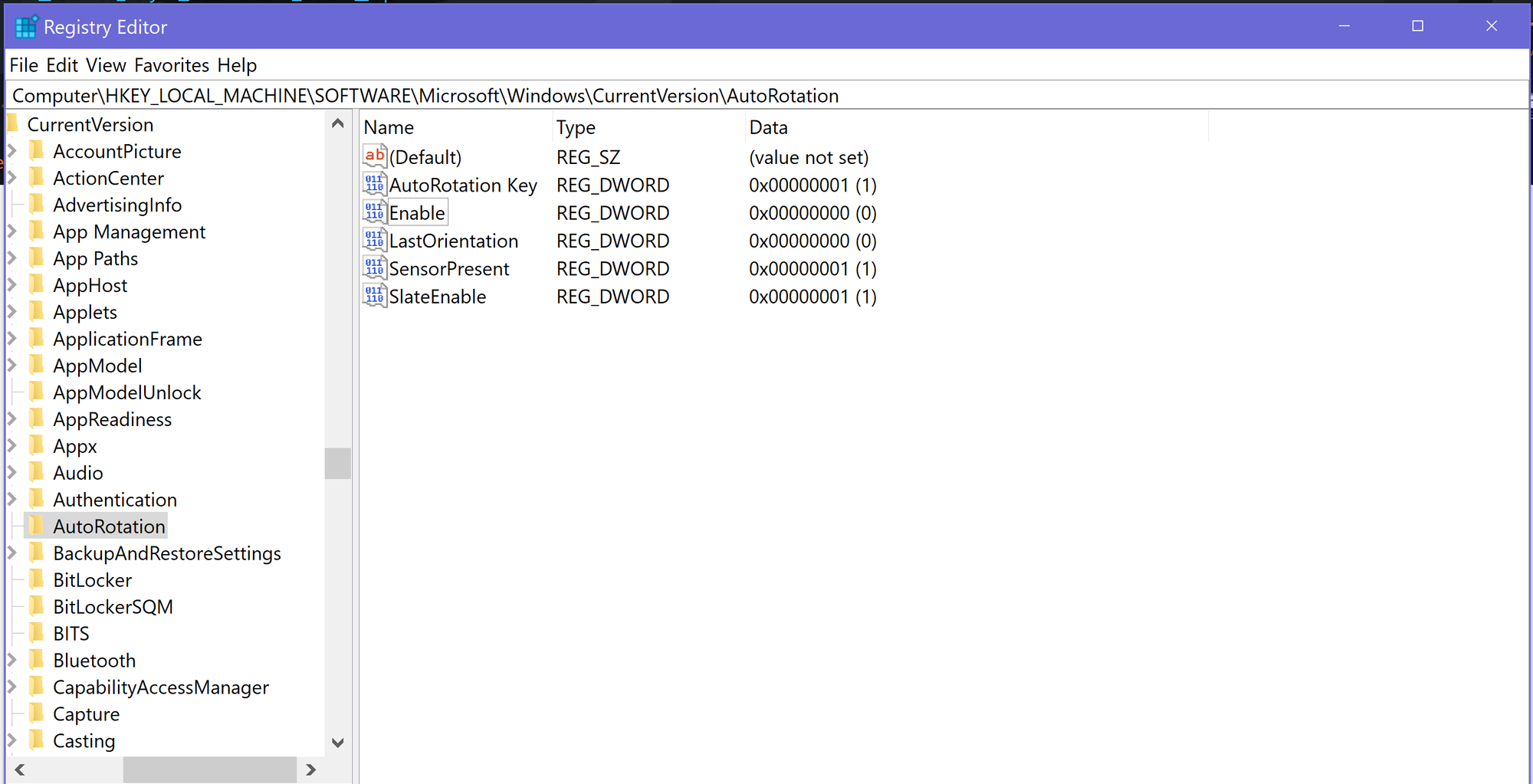1533x784 pixels.
Task: Click the SensorPresent DWORD icon
Action: (375, 268)
